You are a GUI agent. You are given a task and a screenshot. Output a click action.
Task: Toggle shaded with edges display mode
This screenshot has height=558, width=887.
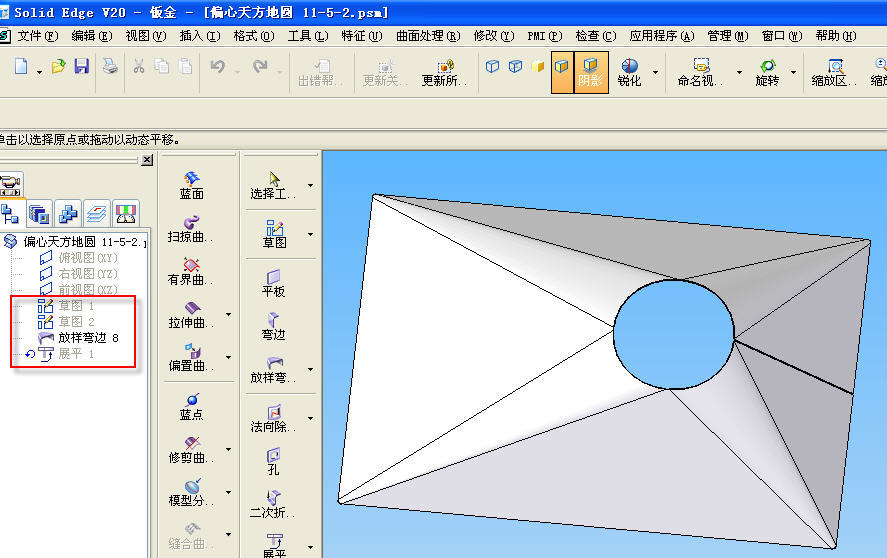pos(562,72)
